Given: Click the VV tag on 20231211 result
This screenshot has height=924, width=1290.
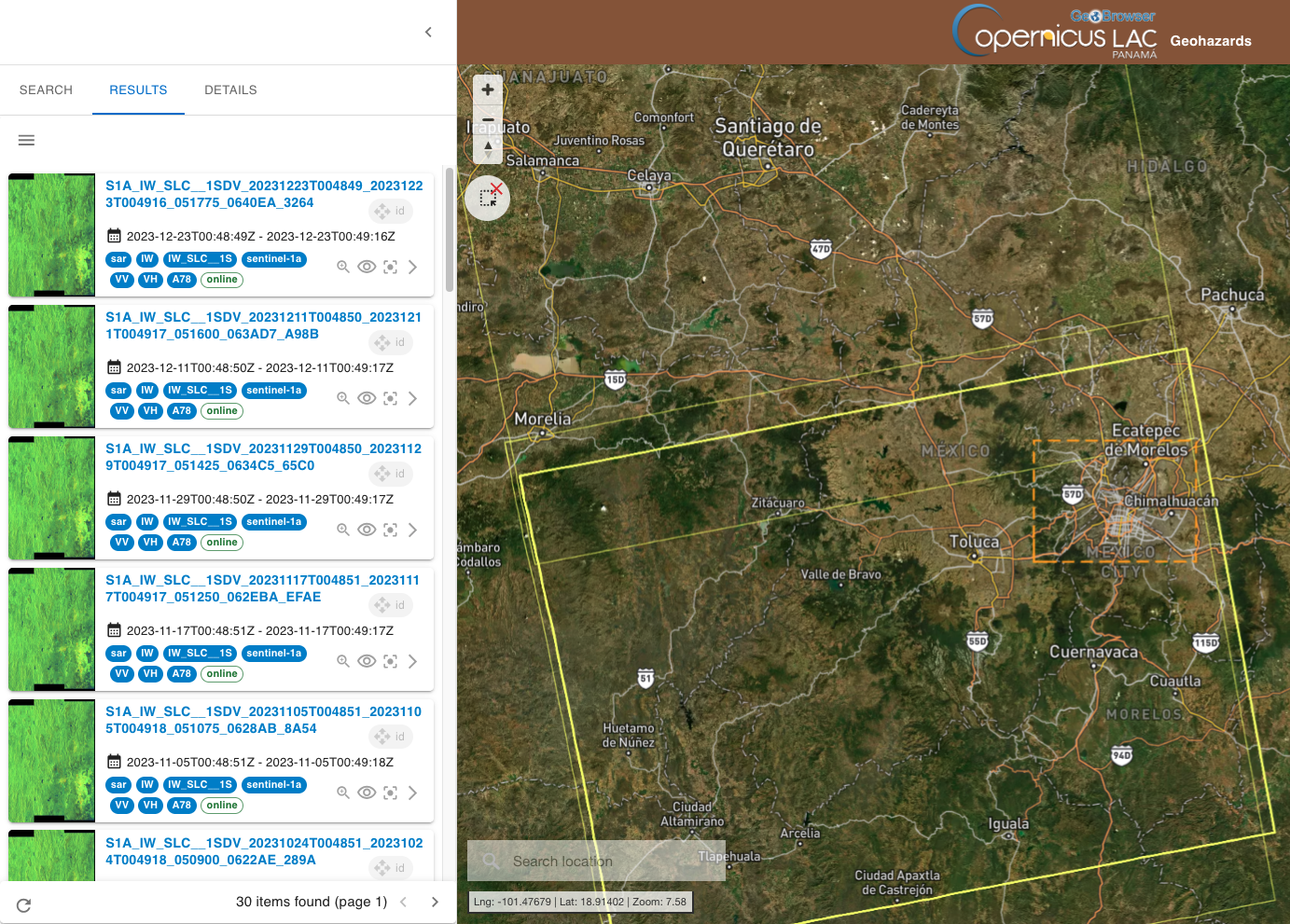Looking at the screenshot, I should 122,411.
